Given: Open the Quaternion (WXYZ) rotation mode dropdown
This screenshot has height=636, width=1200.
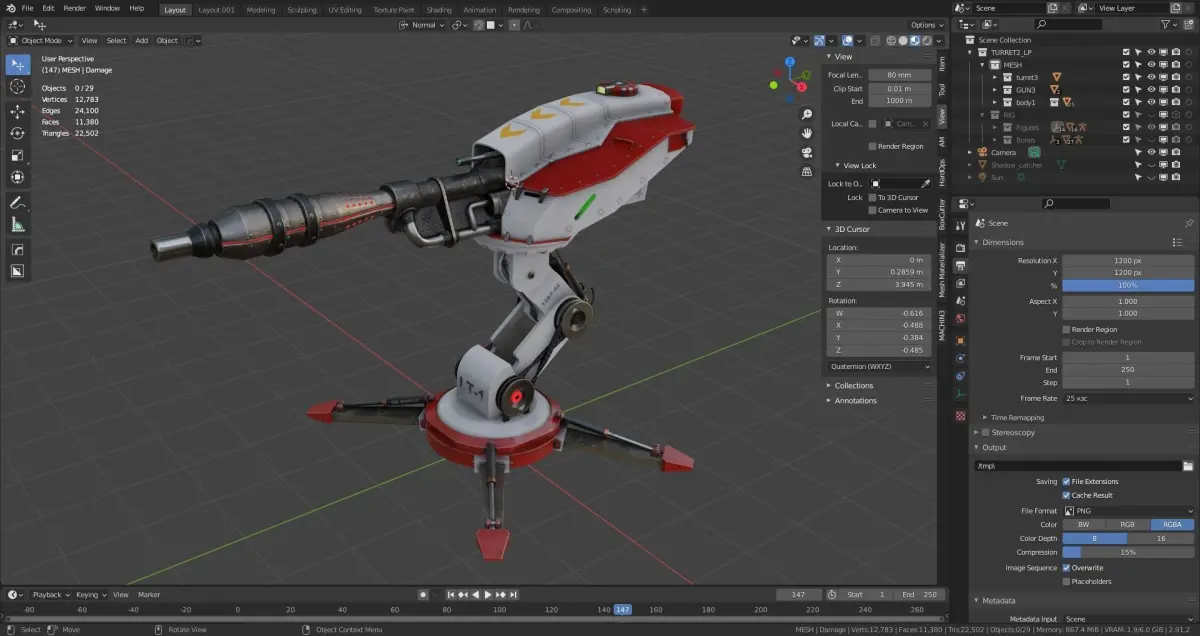Looking at the screenshot, I should click(x=879, y=366).
